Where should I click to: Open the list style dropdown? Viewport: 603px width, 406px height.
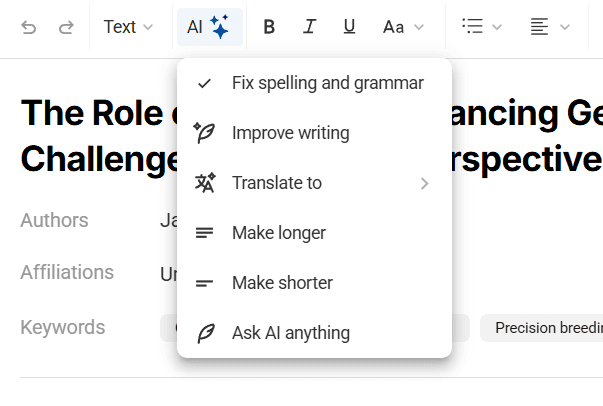481,27
